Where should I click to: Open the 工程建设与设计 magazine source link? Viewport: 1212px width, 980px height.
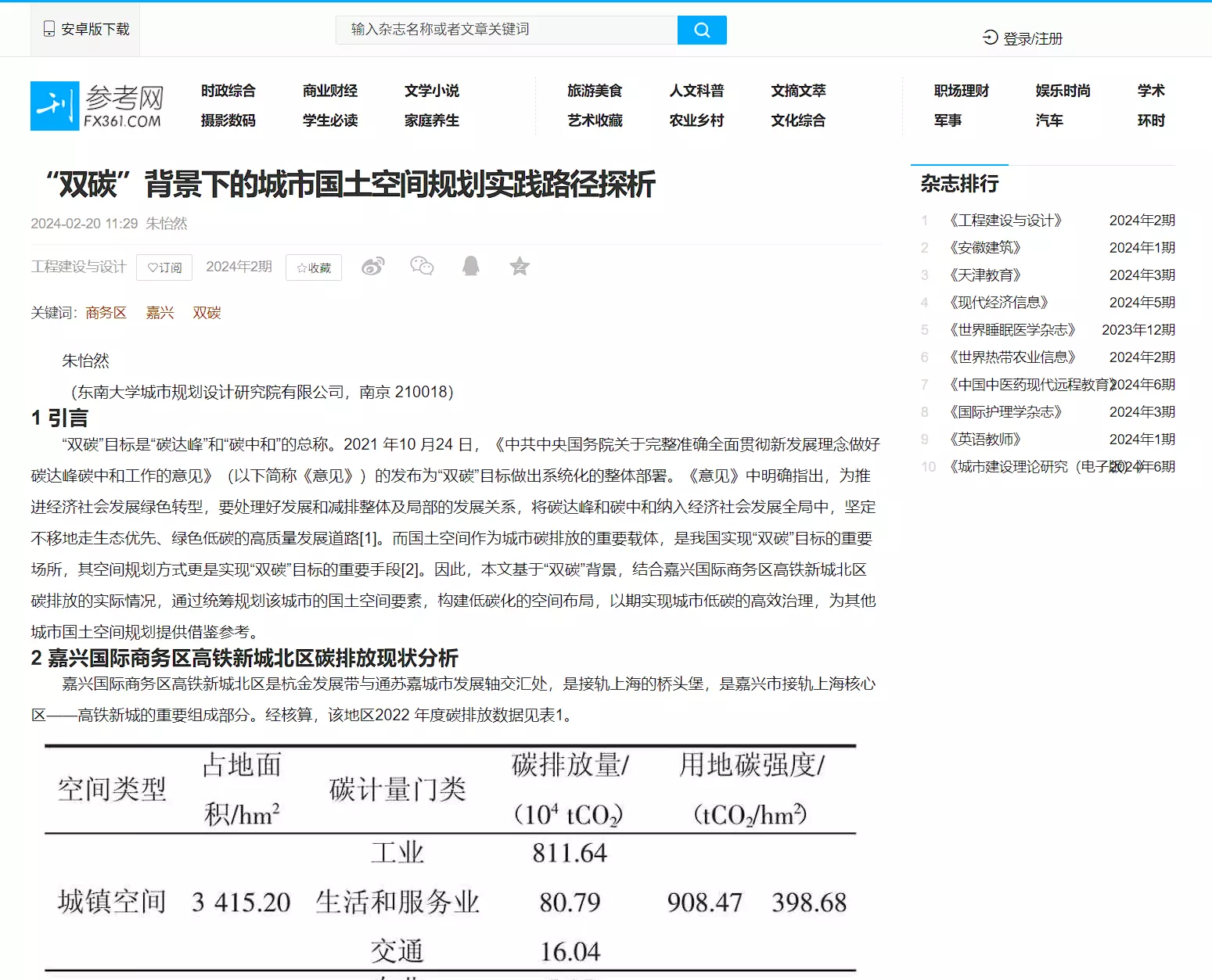pos(78,267)
